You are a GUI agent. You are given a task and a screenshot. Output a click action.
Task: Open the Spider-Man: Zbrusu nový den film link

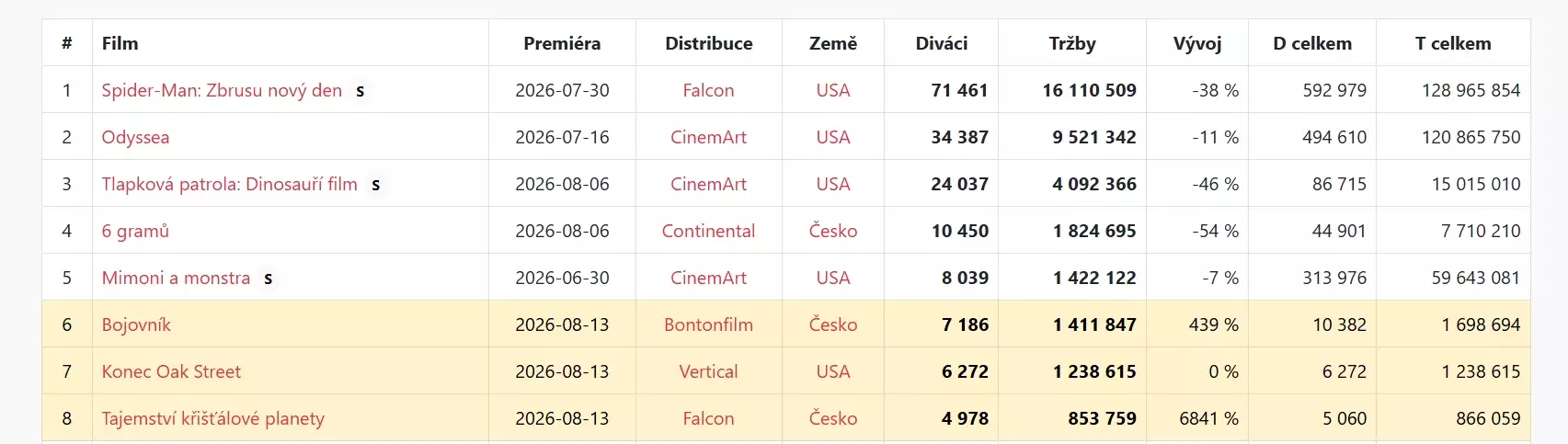(x=222, y=90)
